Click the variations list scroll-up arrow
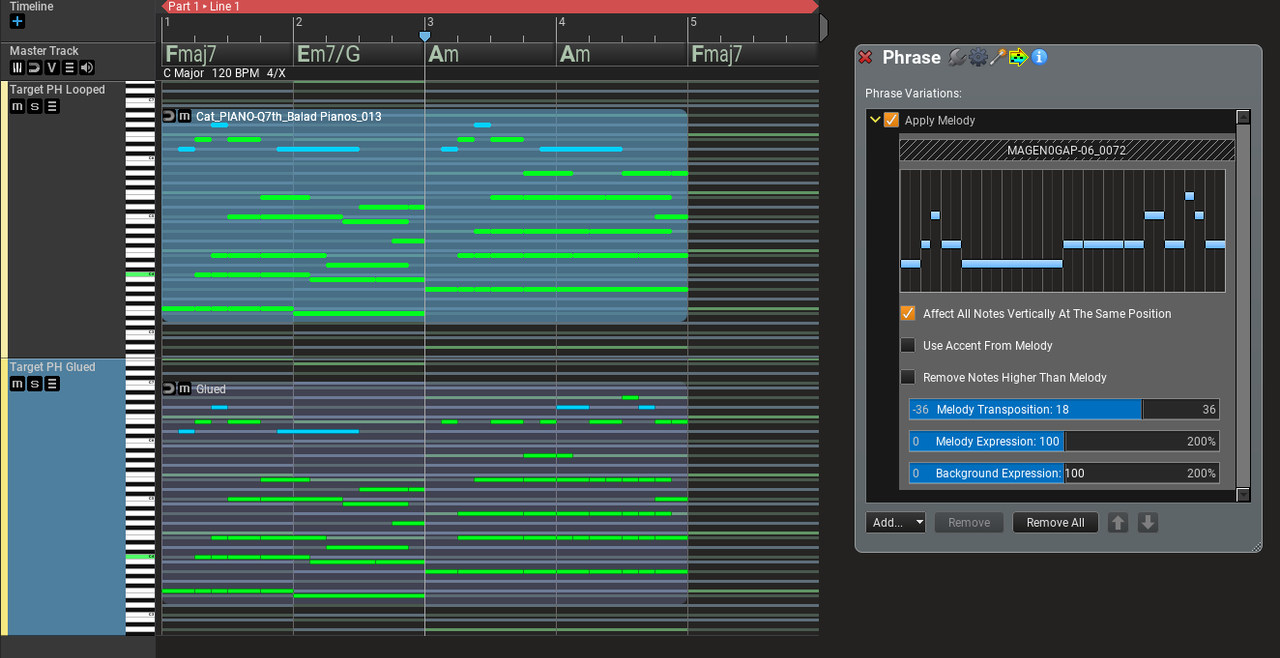1280x658 pixels. (x=1243, y=116)
